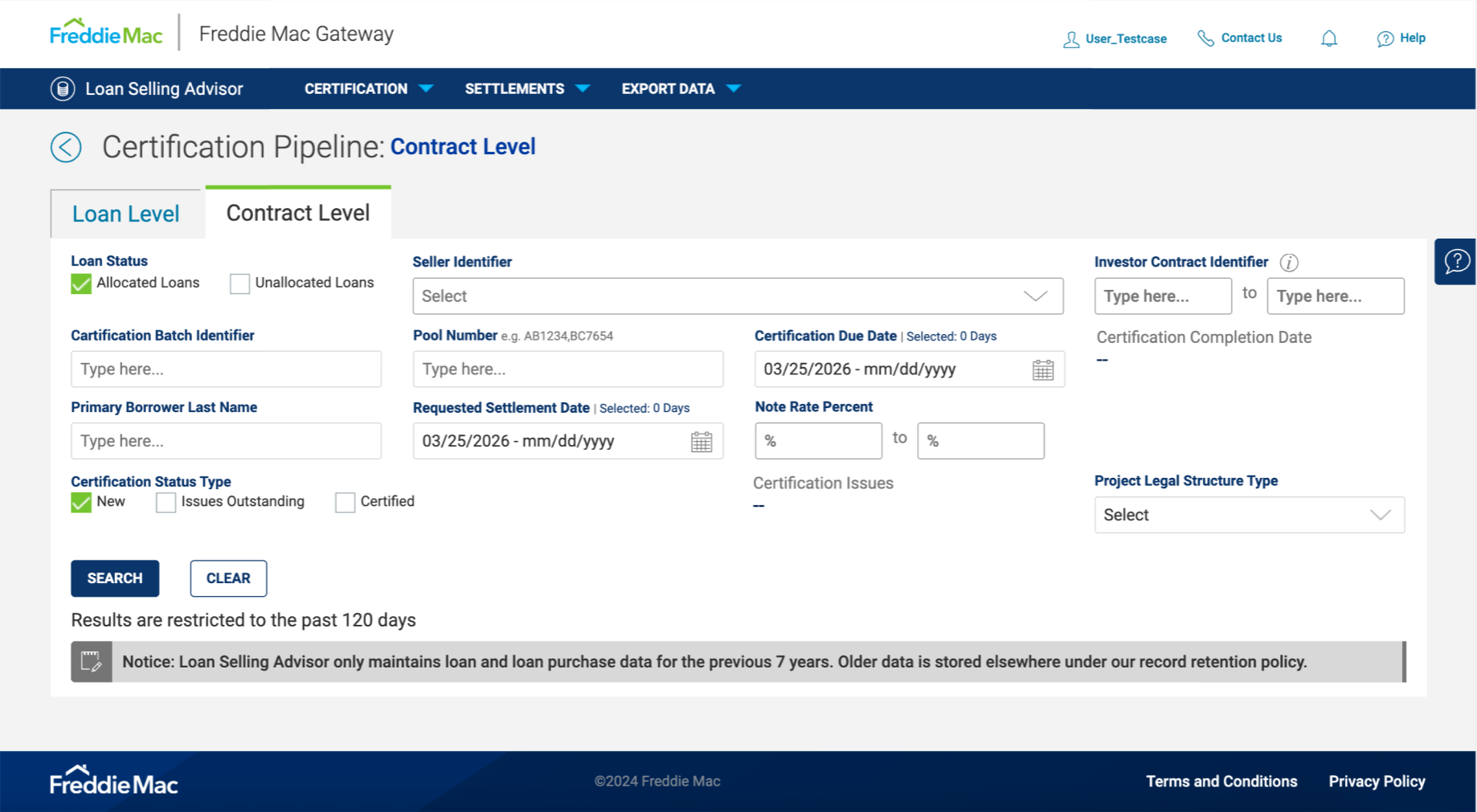Click the back arrow beside Certification Pipeline

point(66,147)
